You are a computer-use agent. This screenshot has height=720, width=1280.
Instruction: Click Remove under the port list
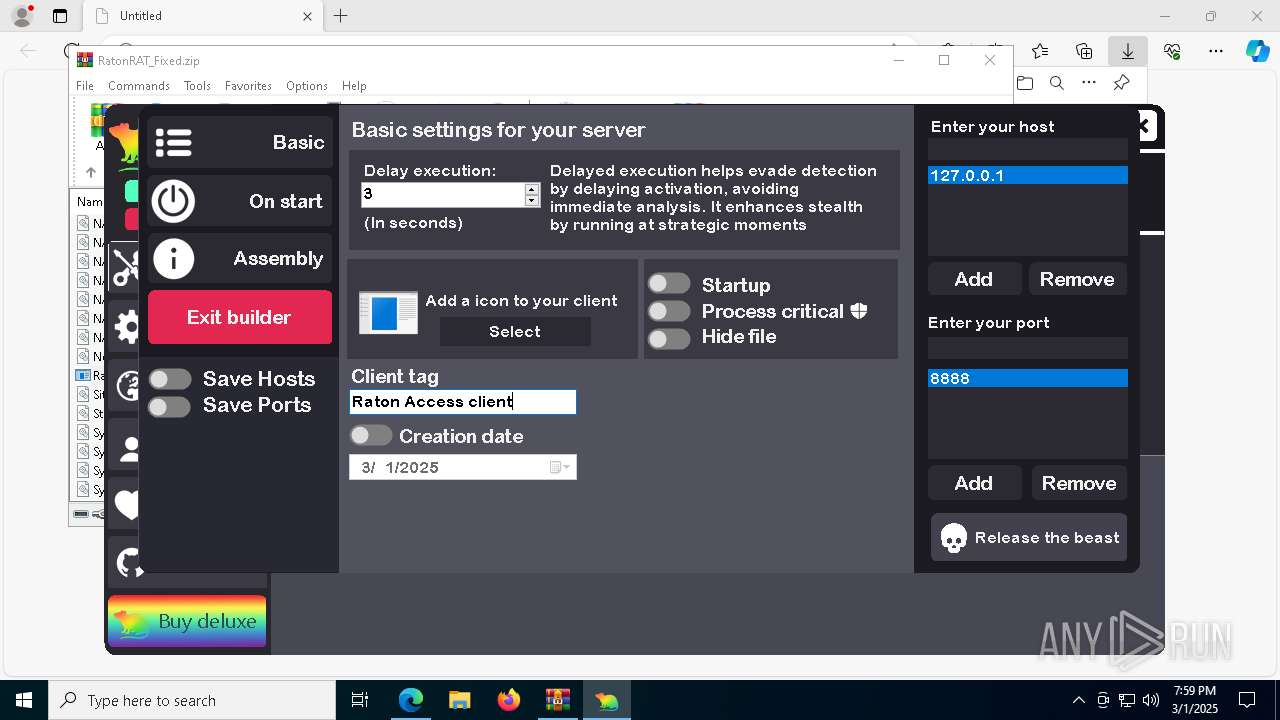1079,483
